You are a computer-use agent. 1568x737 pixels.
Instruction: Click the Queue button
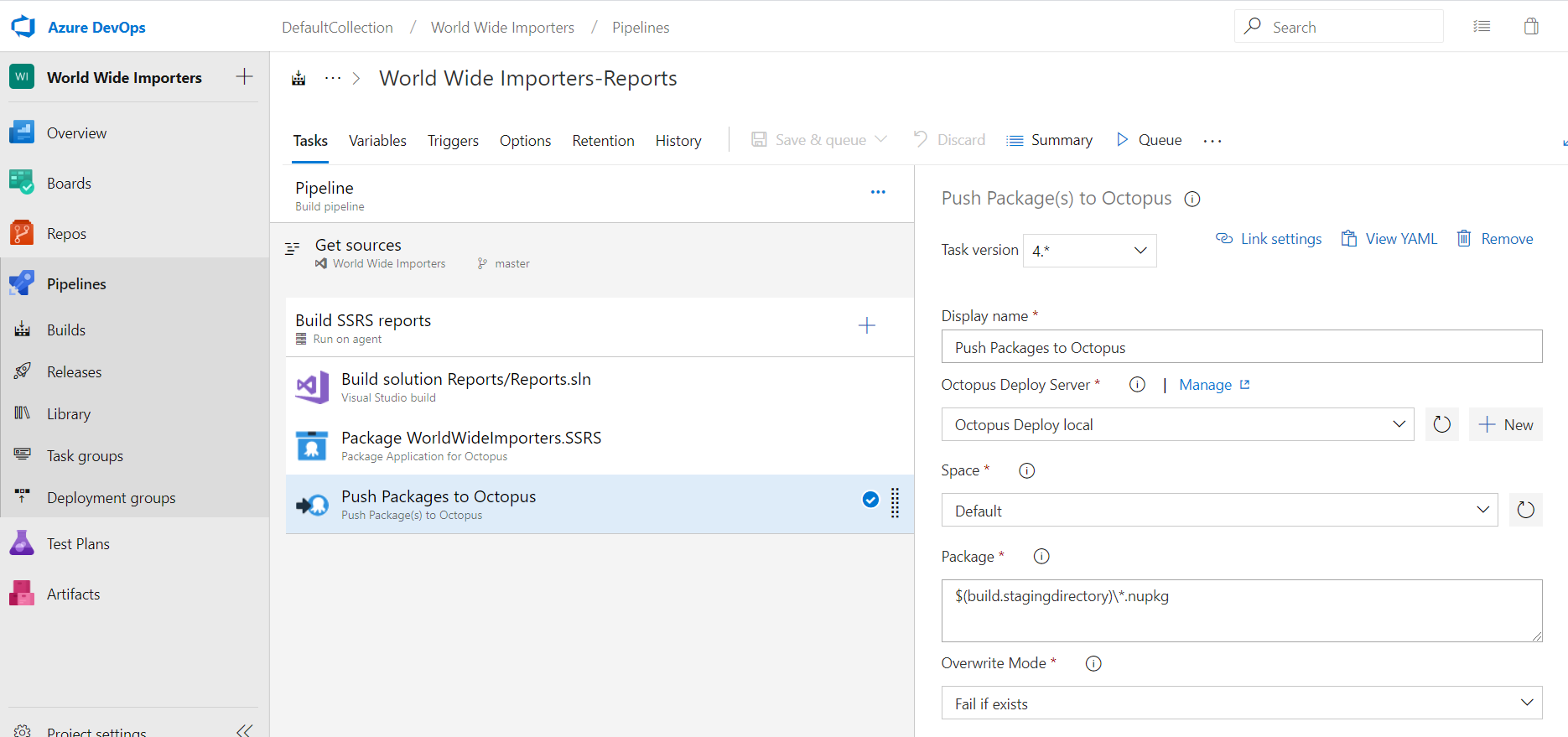1150,140
